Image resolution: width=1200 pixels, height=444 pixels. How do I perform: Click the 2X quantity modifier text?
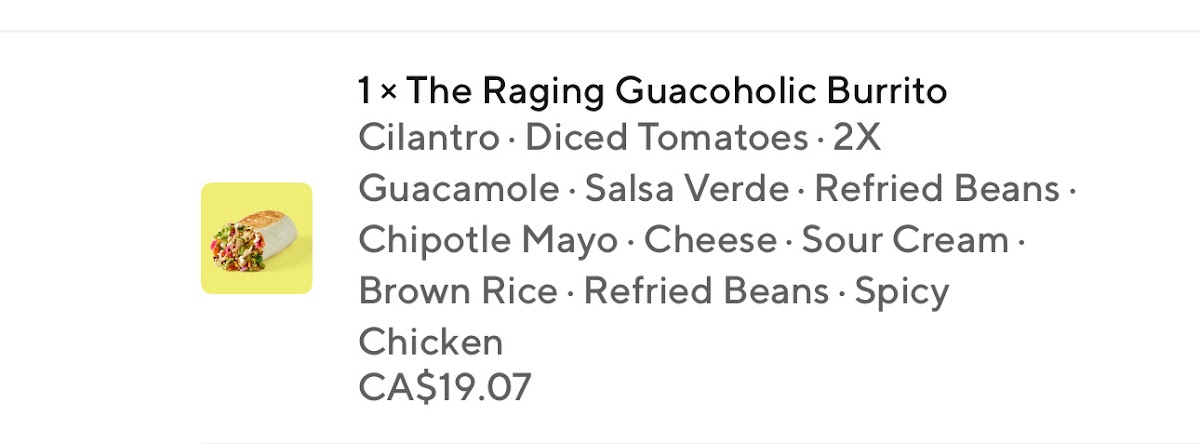(857, 137)
